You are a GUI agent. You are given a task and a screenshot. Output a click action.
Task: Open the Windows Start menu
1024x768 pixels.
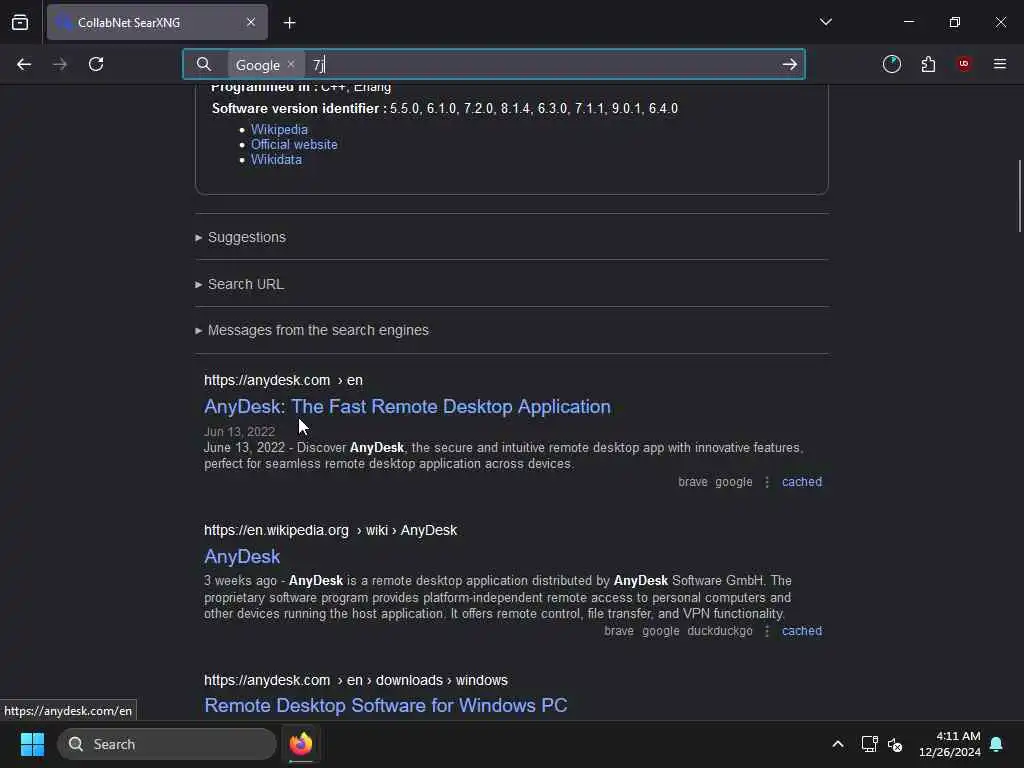(32, 744)
